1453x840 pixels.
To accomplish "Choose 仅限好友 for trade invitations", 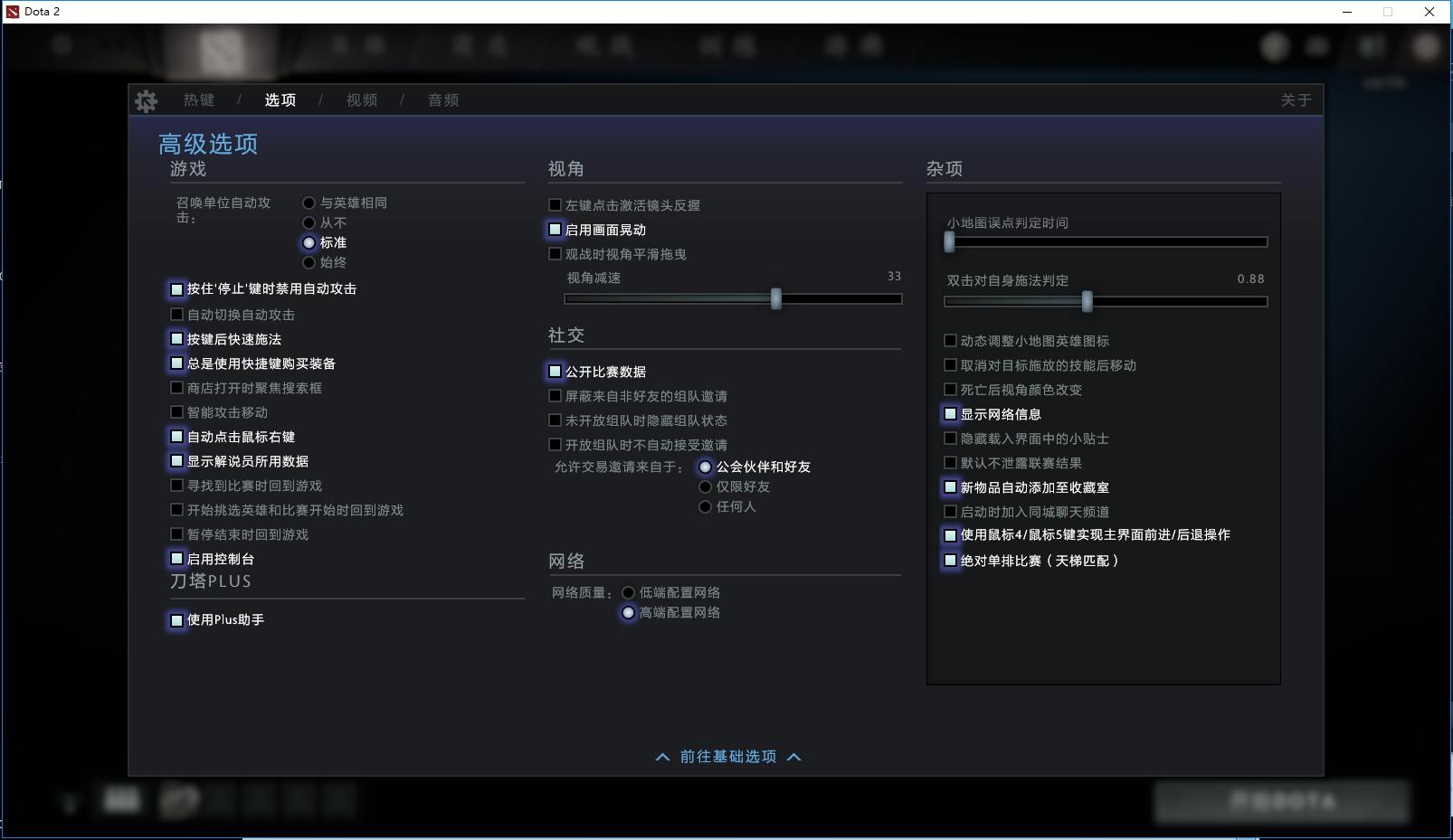I will pos(704,486).
